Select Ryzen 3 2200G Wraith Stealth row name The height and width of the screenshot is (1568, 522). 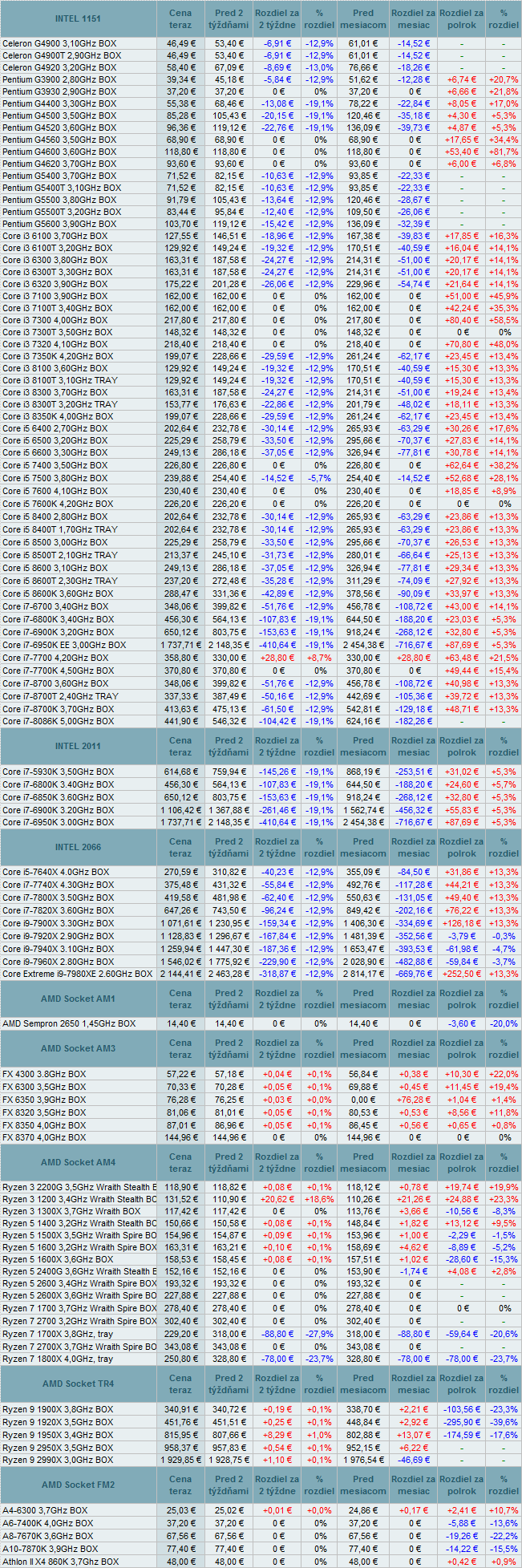(79, 1187)
